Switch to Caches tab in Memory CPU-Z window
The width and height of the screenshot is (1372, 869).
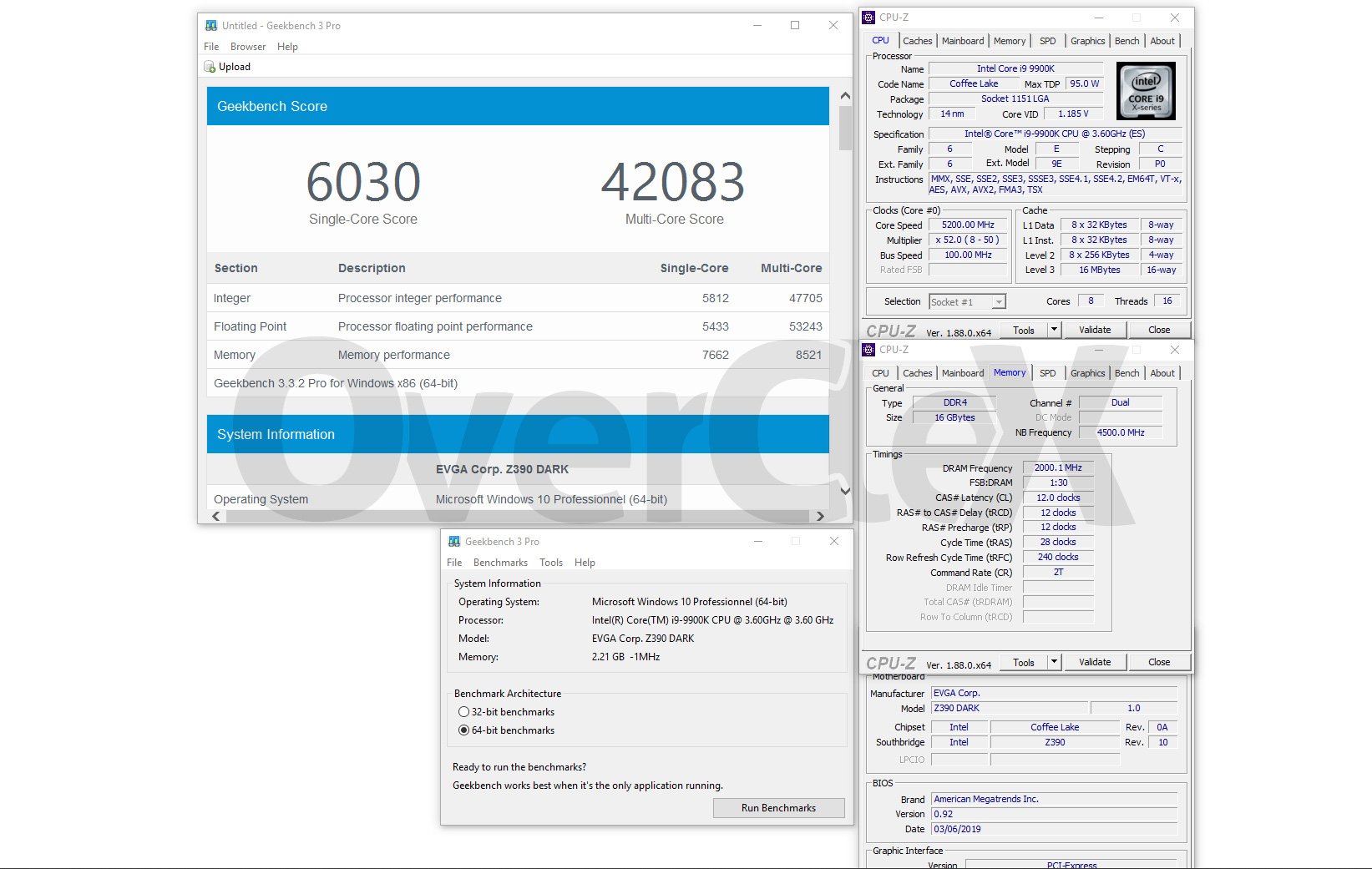(x=917, y=373)
